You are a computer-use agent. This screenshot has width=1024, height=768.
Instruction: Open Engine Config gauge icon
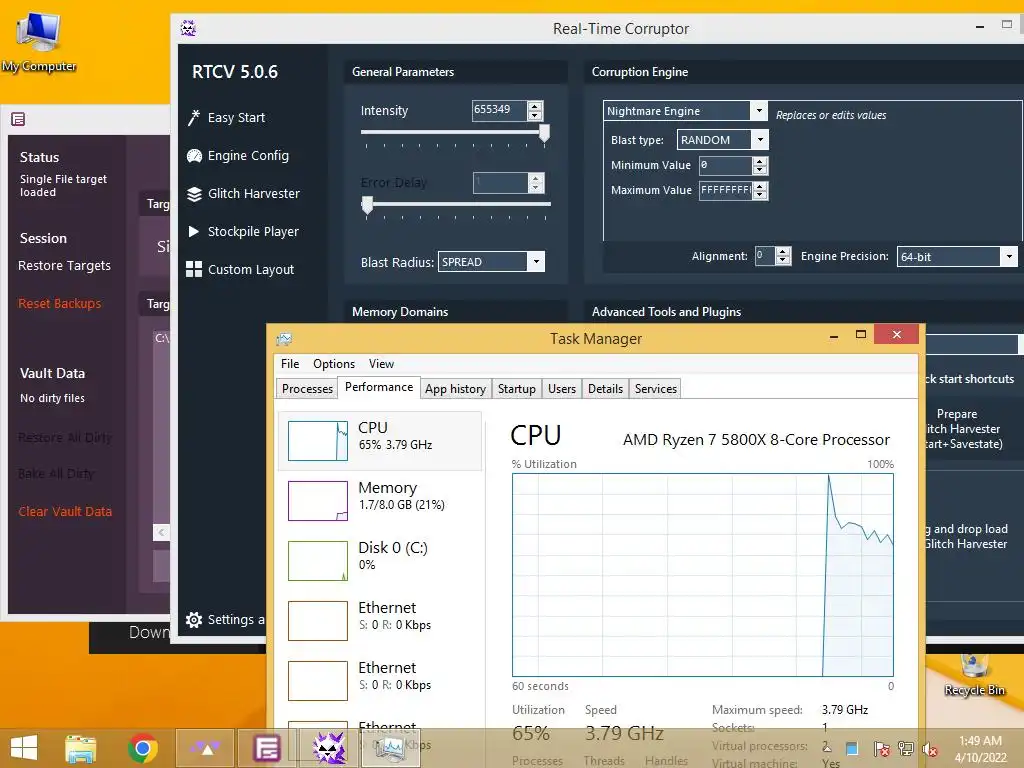[194, 155]
